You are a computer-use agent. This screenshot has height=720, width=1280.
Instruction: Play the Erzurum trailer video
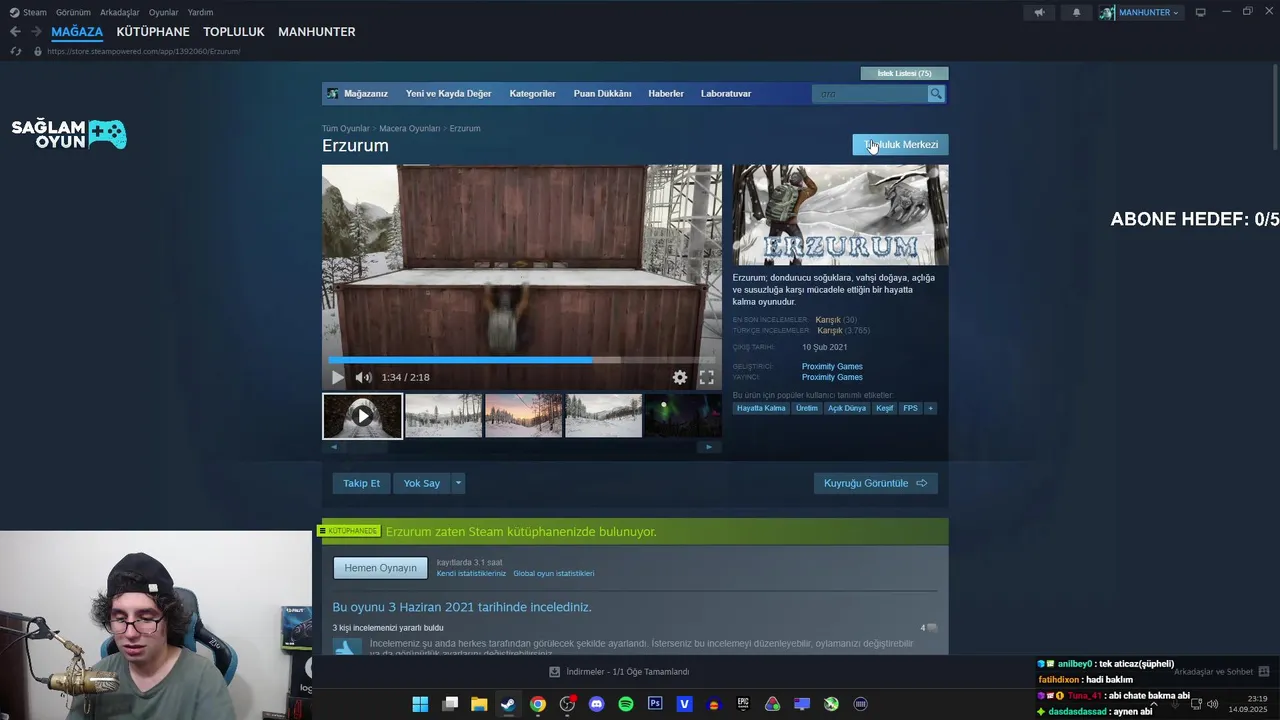point(337,377)
